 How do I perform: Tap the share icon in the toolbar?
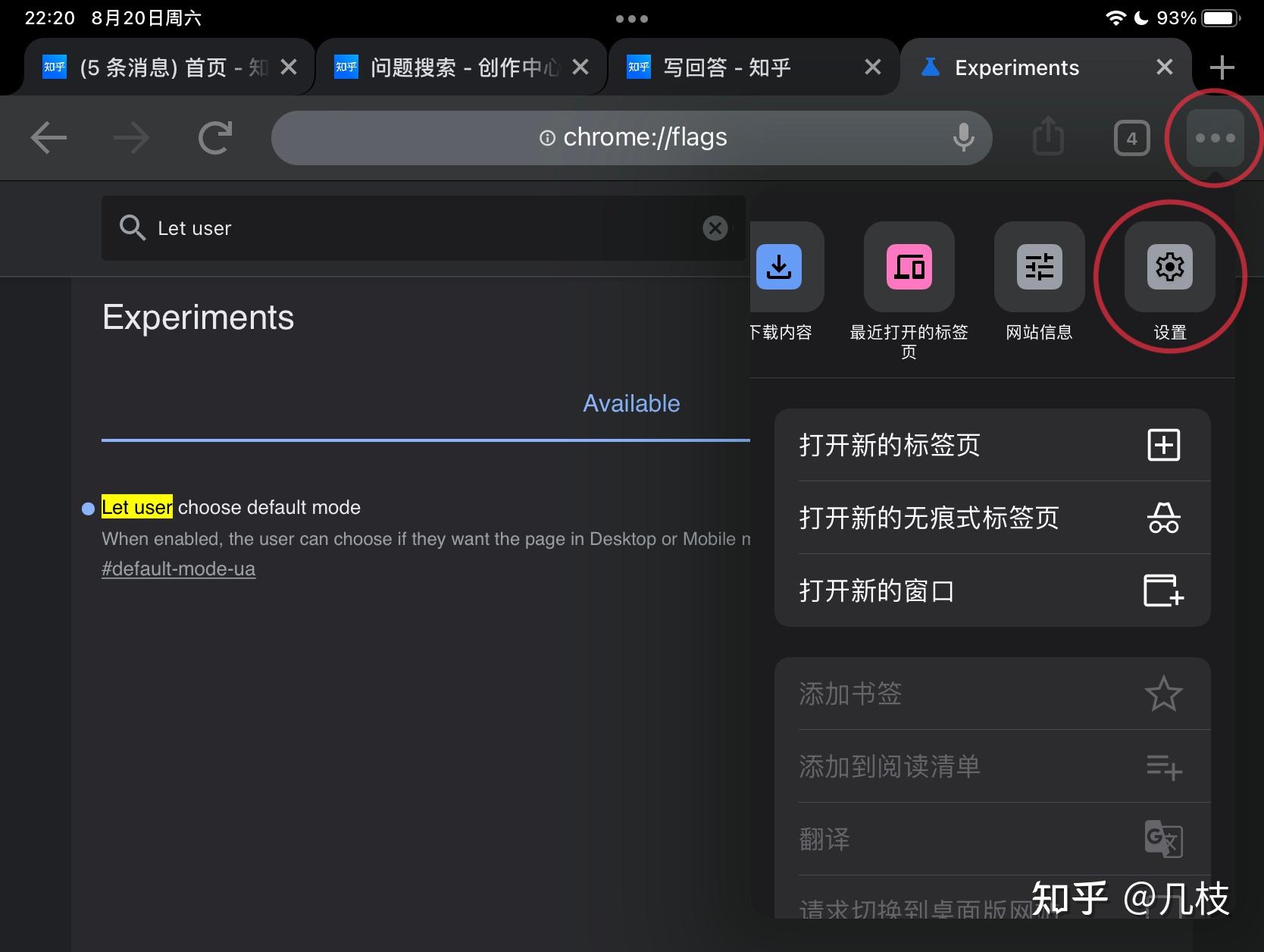(x=1047, y=137)
